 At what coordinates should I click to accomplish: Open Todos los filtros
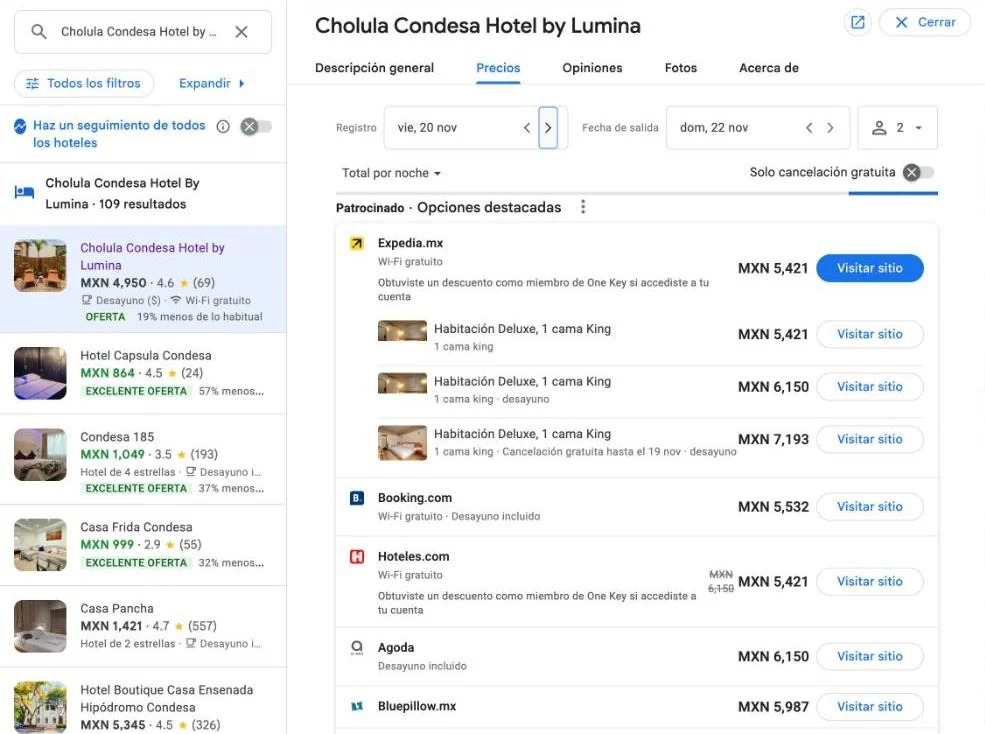click(x=84, y=83)
